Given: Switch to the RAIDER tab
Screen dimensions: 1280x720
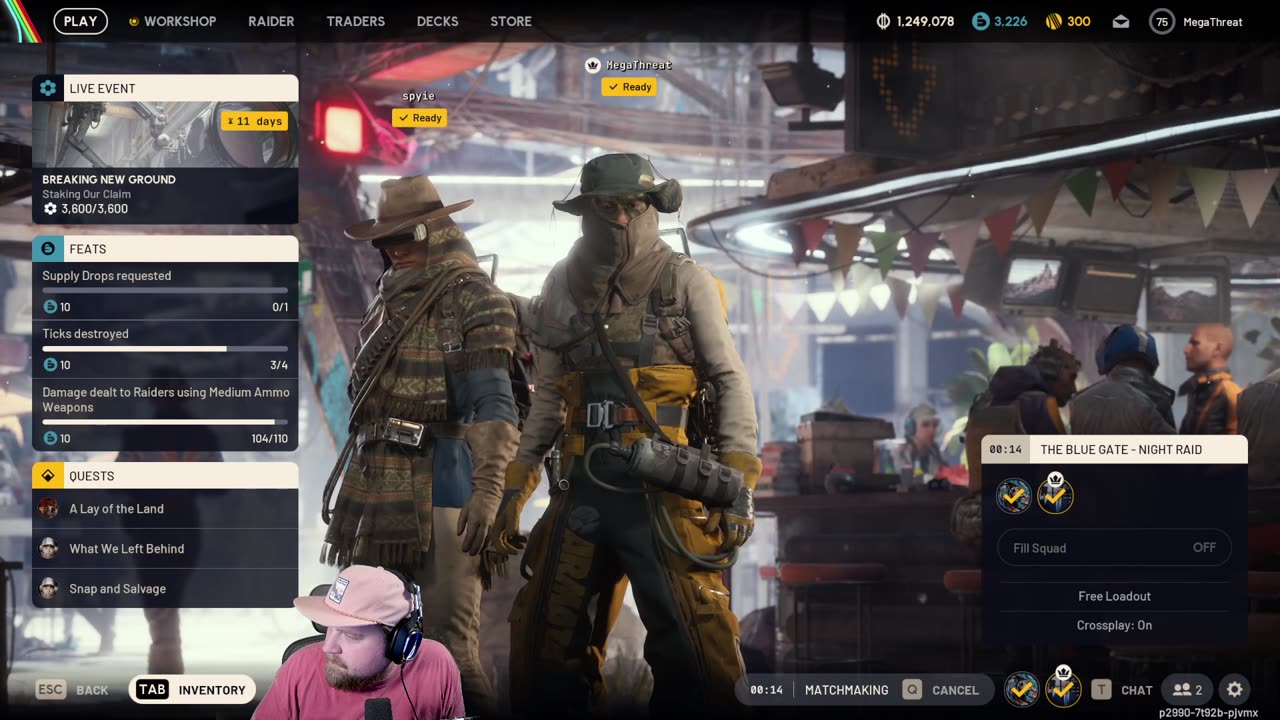Looking at the screenshot, I should click(x=271, y=21).
